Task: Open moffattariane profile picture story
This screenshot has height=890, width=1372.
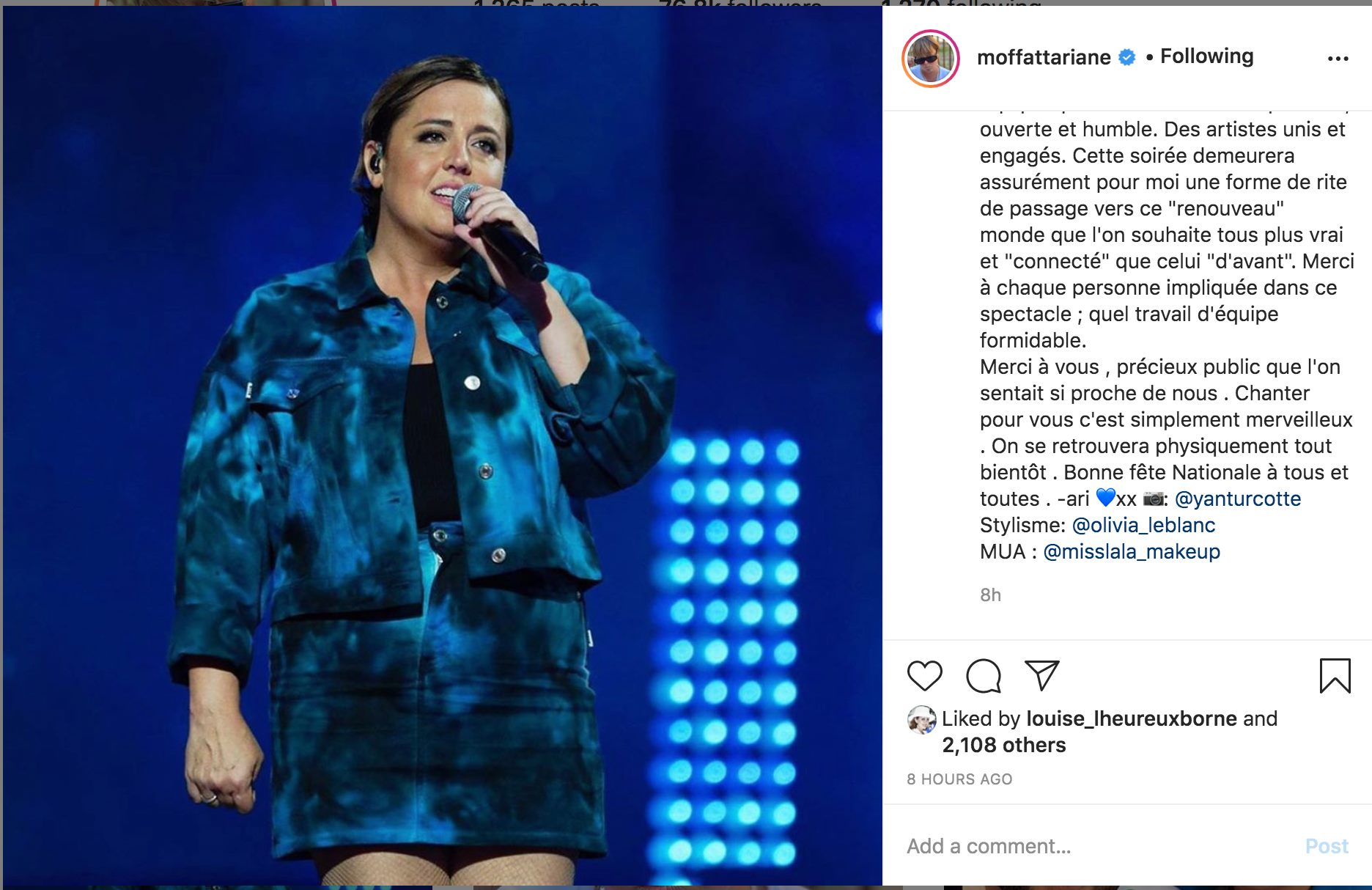Action: (x=931, y=59)
